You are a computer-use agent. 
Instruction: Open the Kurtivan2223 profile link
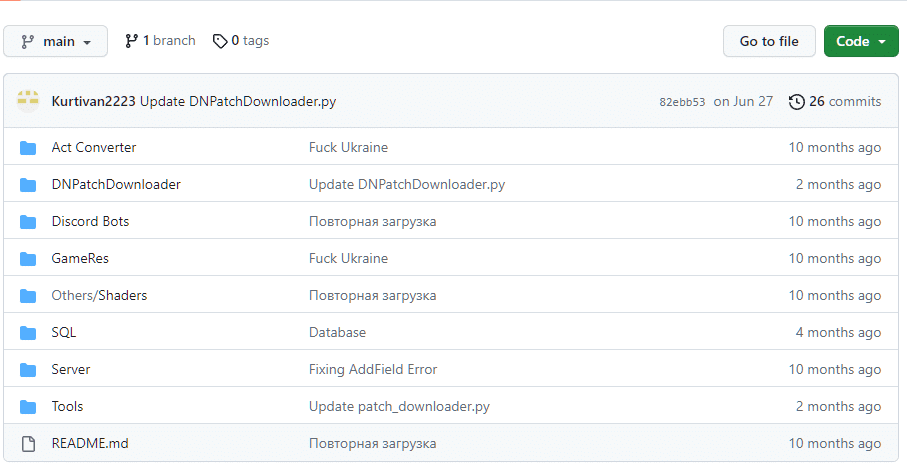tap(93, 101)
